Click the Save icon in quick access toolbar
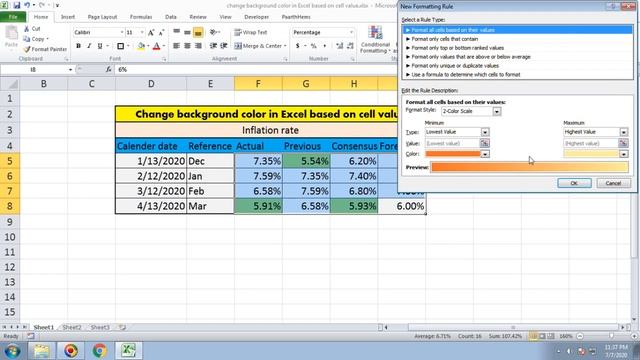 coord(17,5)
